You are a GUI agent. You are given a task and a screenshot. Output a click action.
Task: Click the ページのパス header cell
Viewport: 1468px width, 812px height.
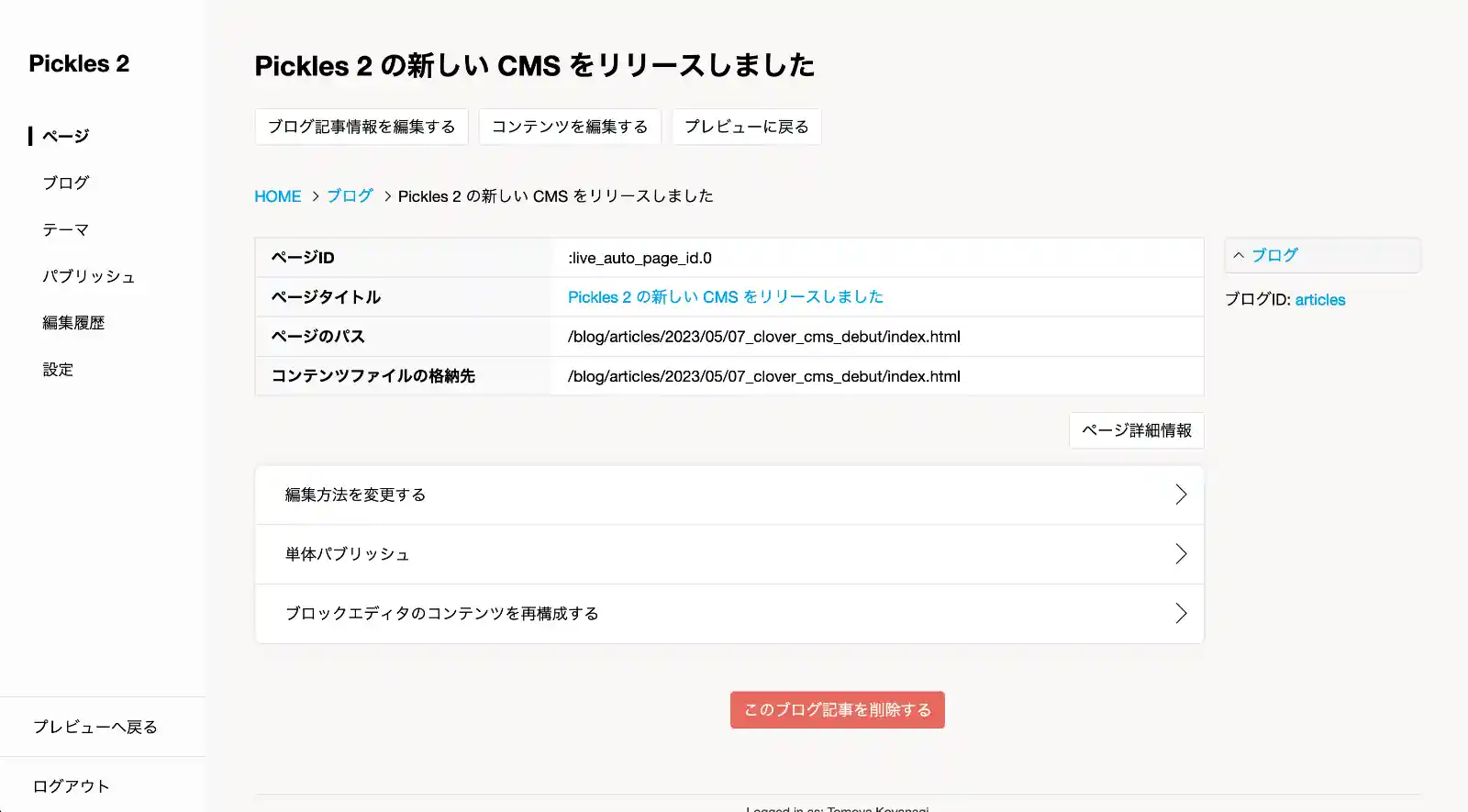(404, 337)
